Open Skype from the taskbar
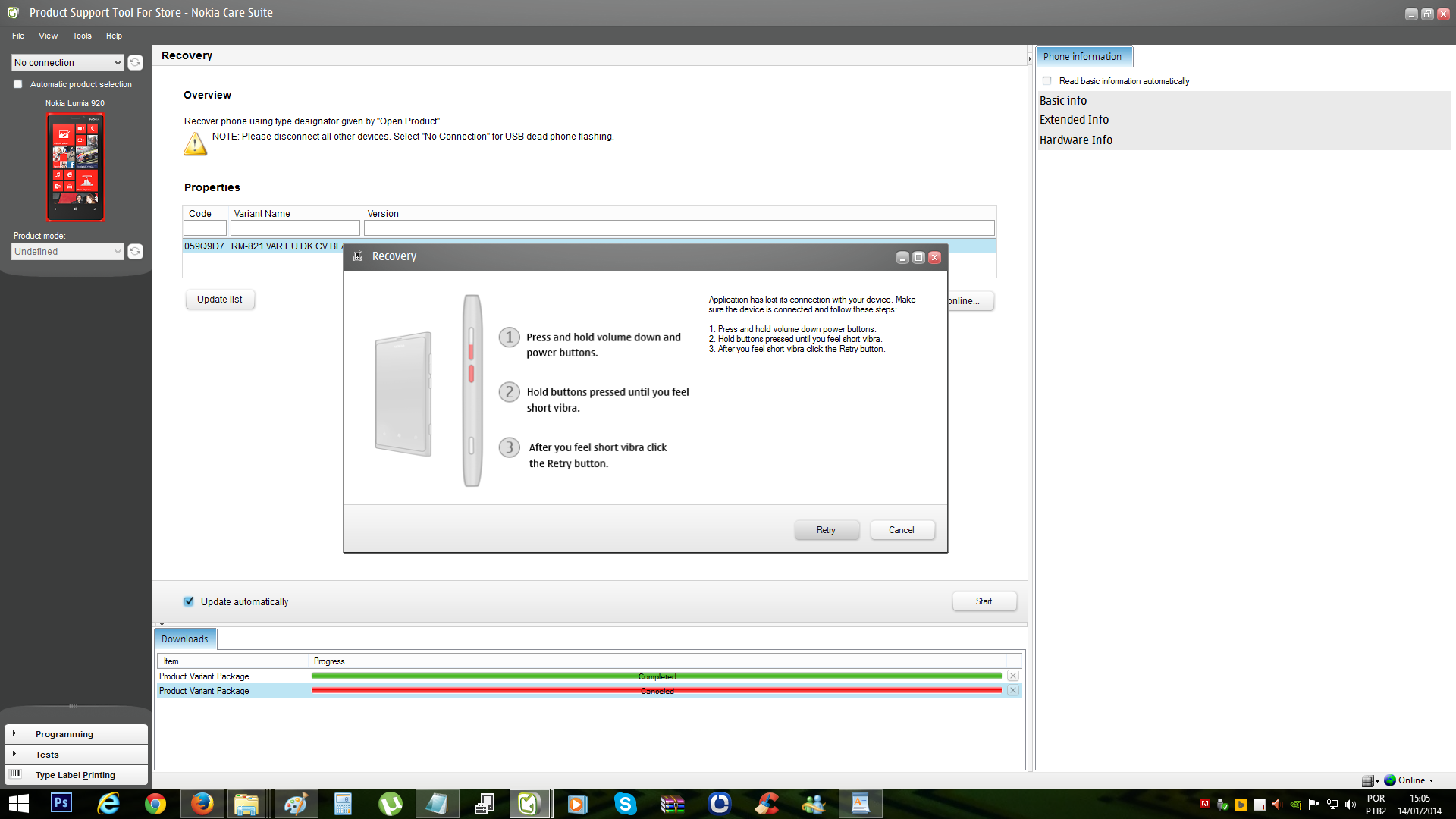 tap(625, 803)
